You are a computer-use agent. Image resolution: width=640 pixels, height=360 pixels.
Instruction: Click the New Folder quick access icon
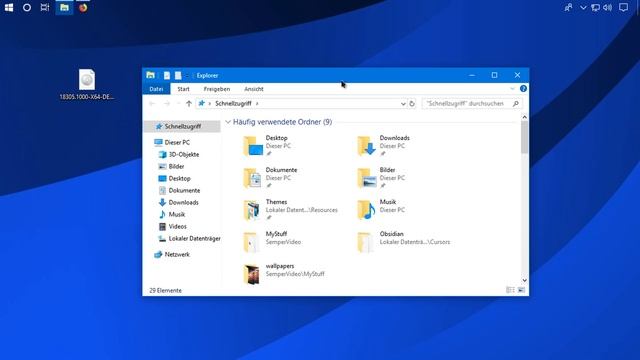178,76
